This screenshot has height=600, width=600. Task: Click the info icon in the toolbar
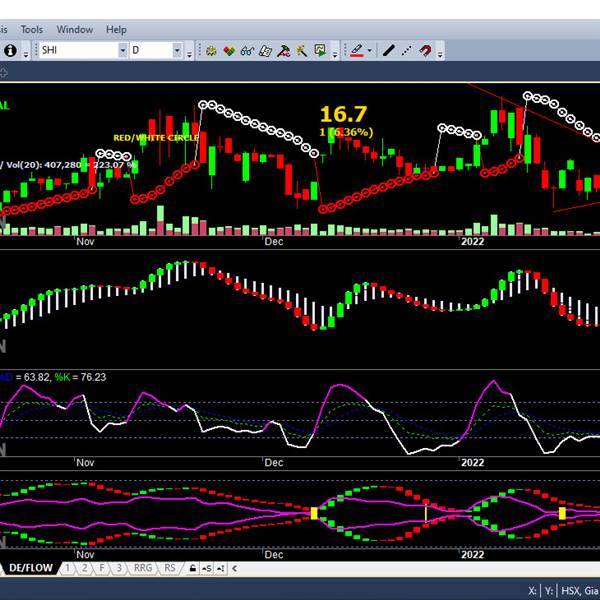point(10,50)
